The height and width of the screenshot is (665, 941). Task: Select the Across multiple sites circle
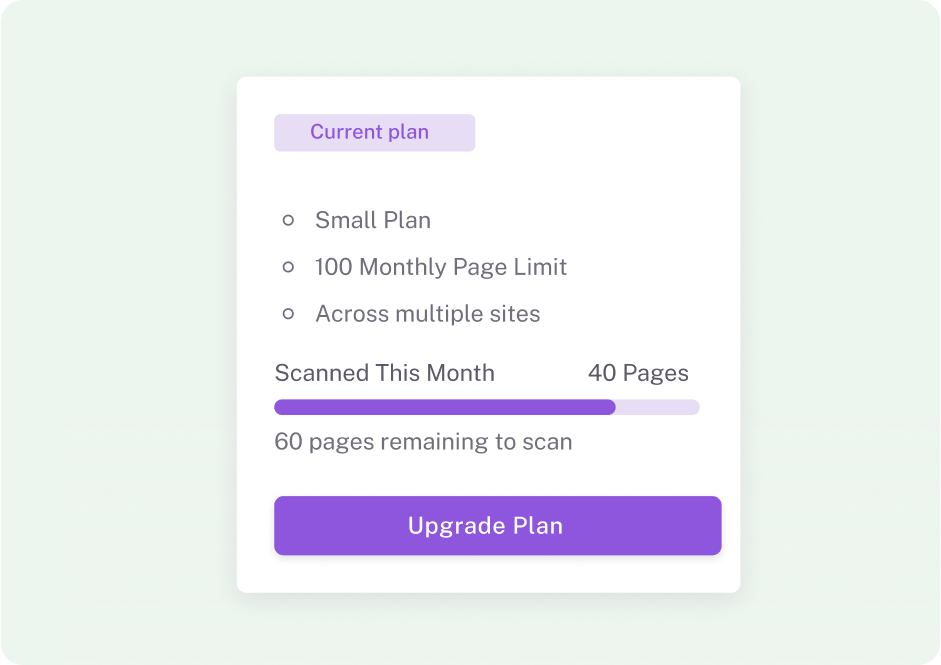point(290,312)
